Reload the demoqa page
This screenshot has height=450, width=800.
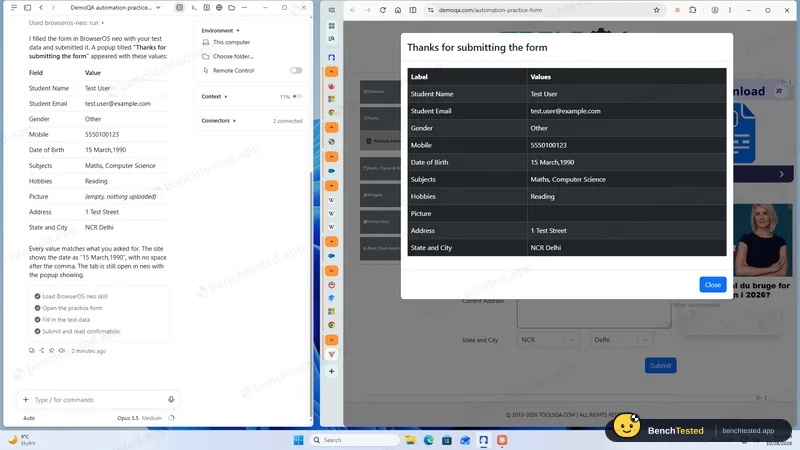(383, 10)
